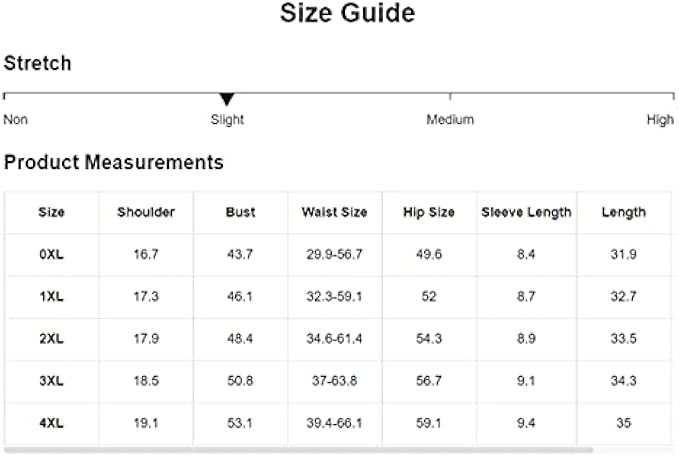
Task: Click the black triangle stretch marker
Action: click(227, 99)
